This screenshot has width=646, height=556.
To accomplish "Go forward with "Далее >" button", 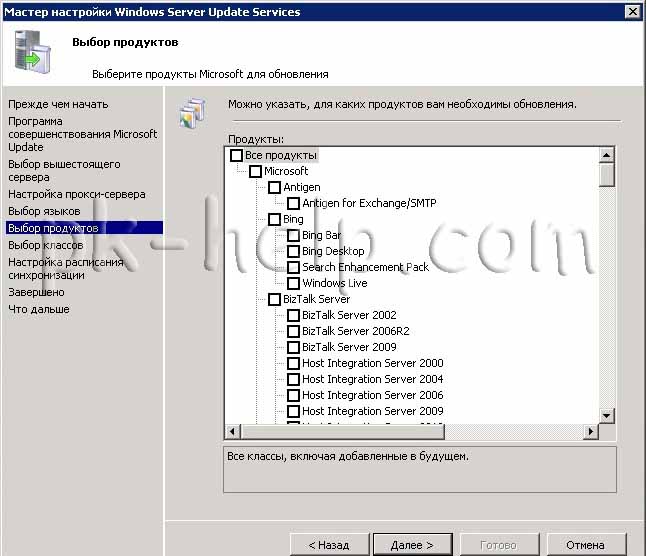I will [x=412, y=545].
